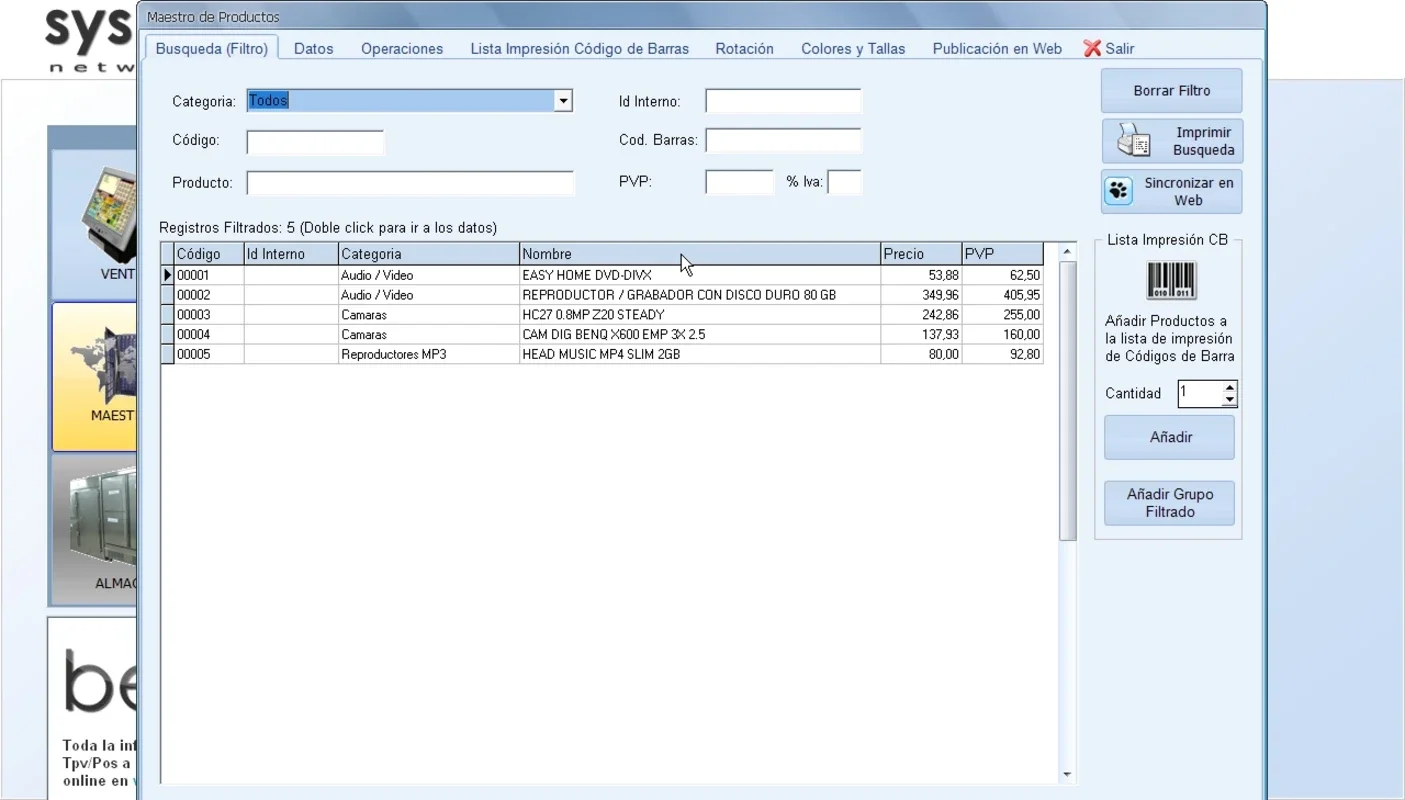Click CAM DIG BENQ X600 EMP 3X 2.5
The image size is (1405, 800).
pos(614,335)
